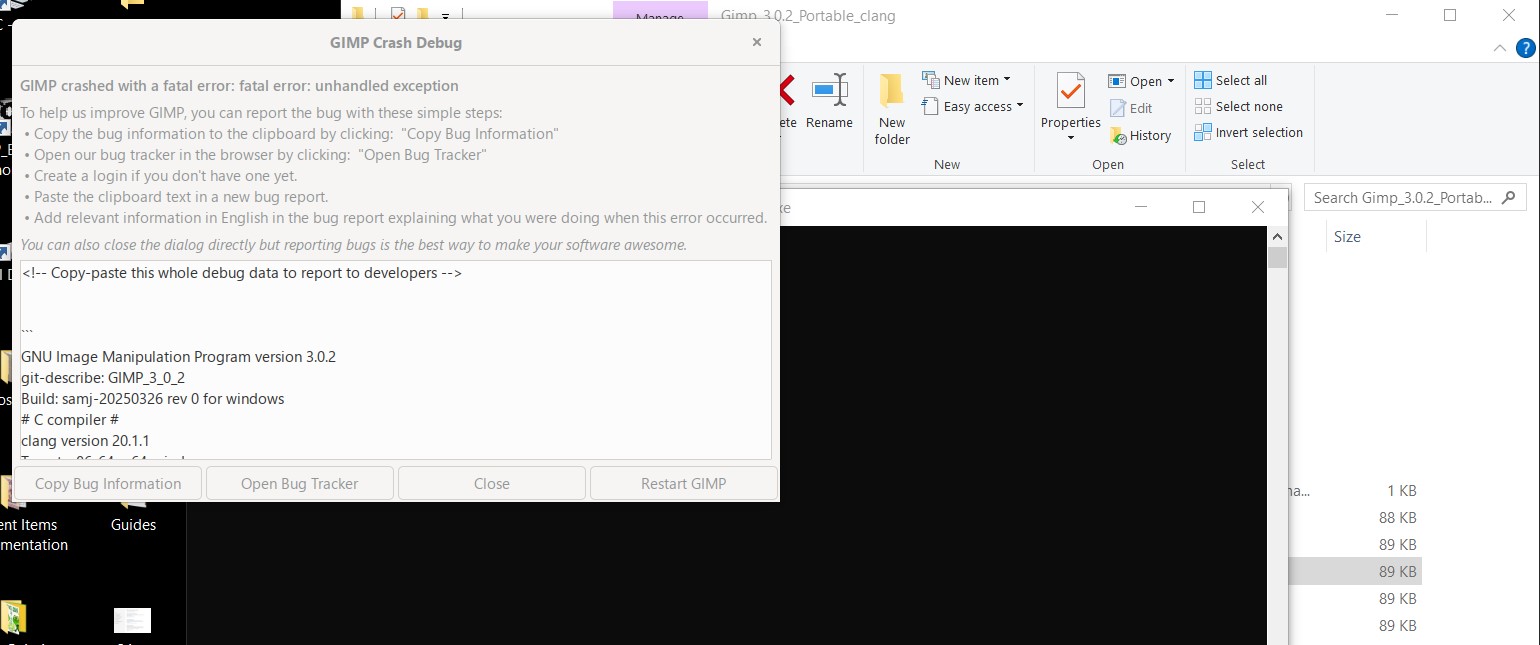
Task: Click Explorer title Gimp_3.0.2_Portable_clang
Action: (808, 16)
